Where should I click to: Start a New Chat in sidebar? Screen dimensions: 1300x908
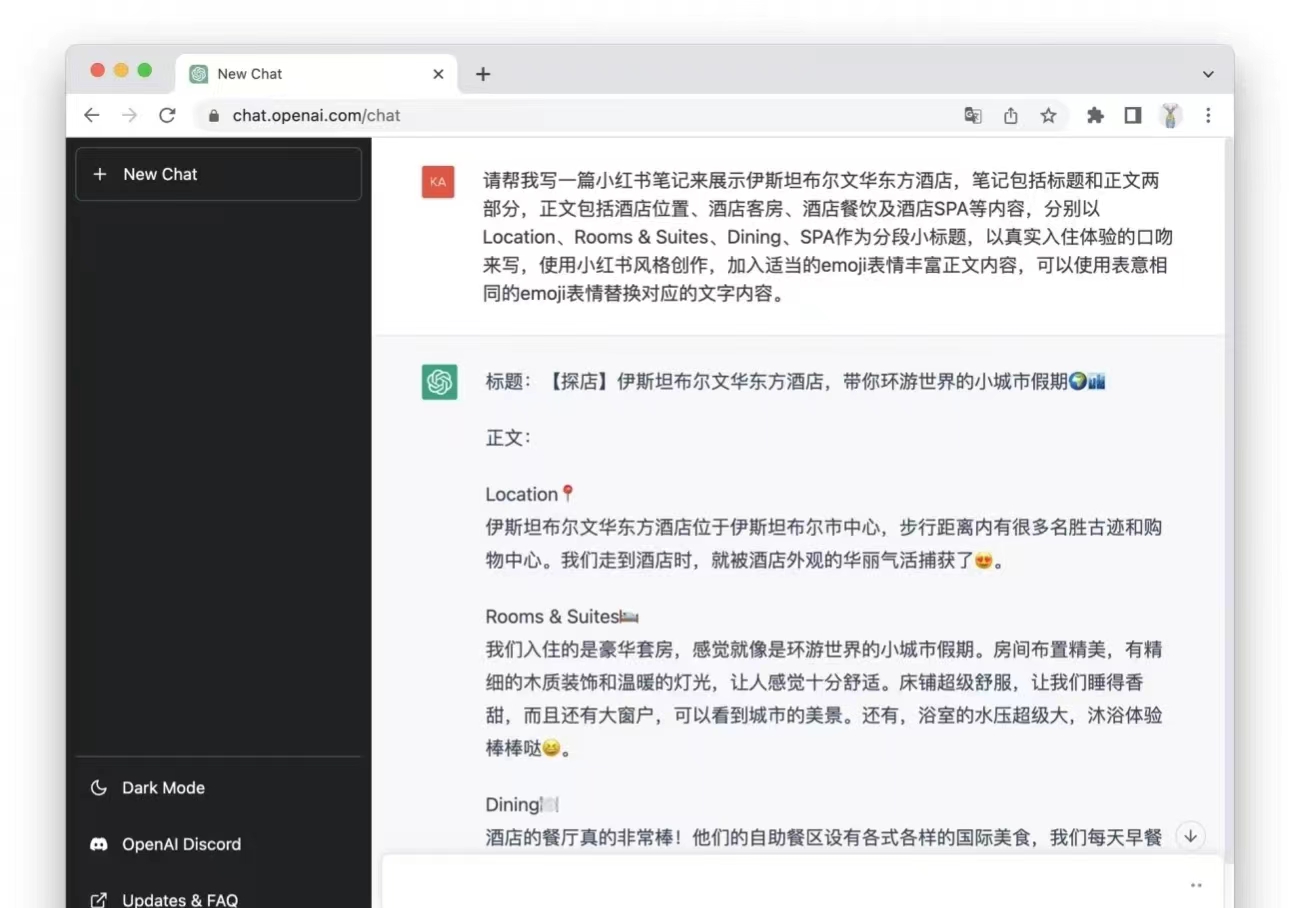point(218,174)
